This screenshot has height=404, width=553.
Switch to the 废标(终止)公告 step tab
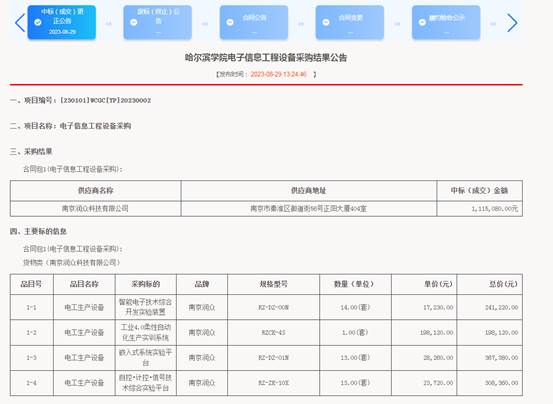158,22
